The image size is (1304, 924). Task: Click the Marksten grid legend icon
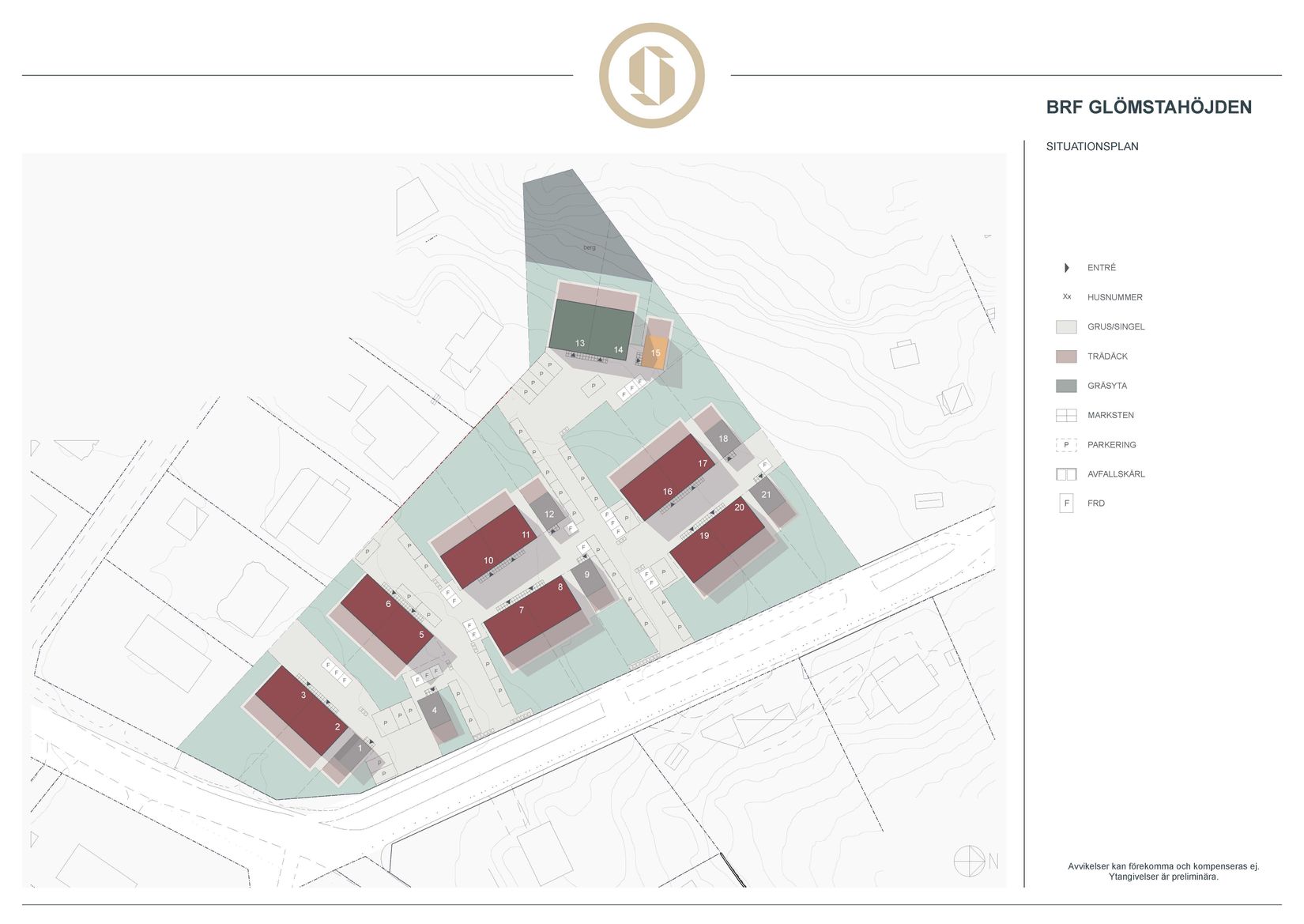pyautogui.click(x=1066, y=415)
